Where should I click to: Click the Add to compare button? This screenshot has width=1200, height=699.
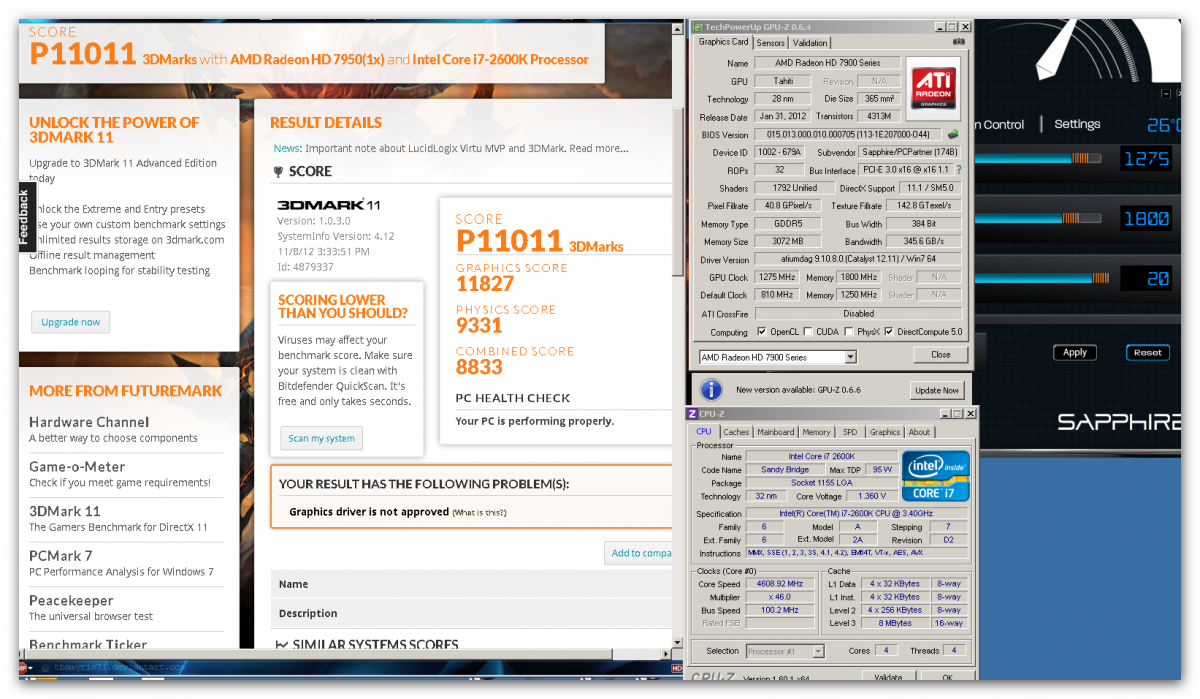(x=640, y=553)
